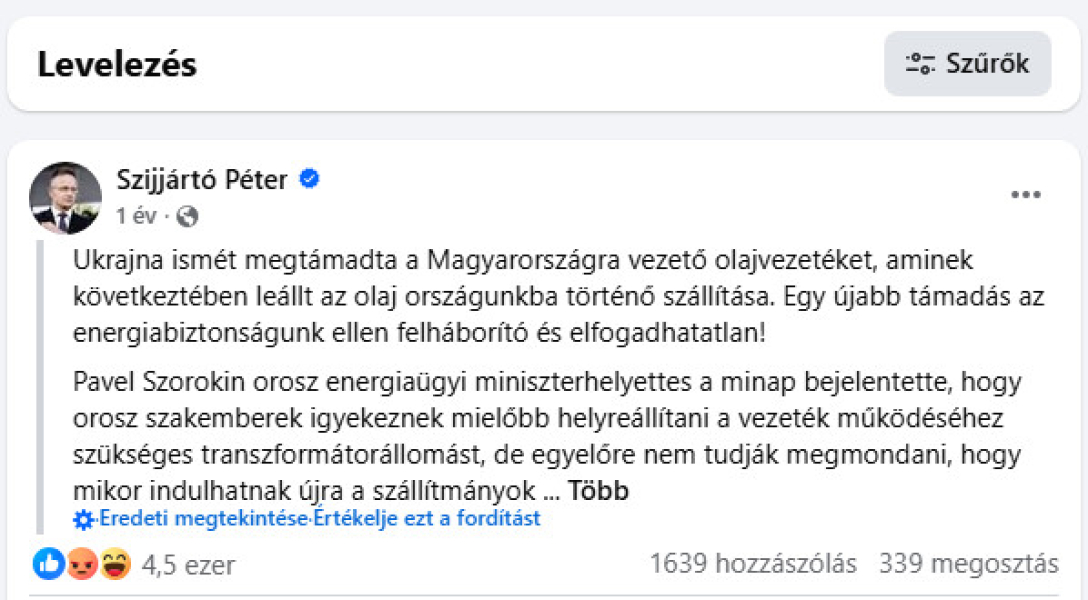The width and height of the screenshot is (1088, 600).
Task: Open Szijjártó Péter's profile picture
Action: 66,198
